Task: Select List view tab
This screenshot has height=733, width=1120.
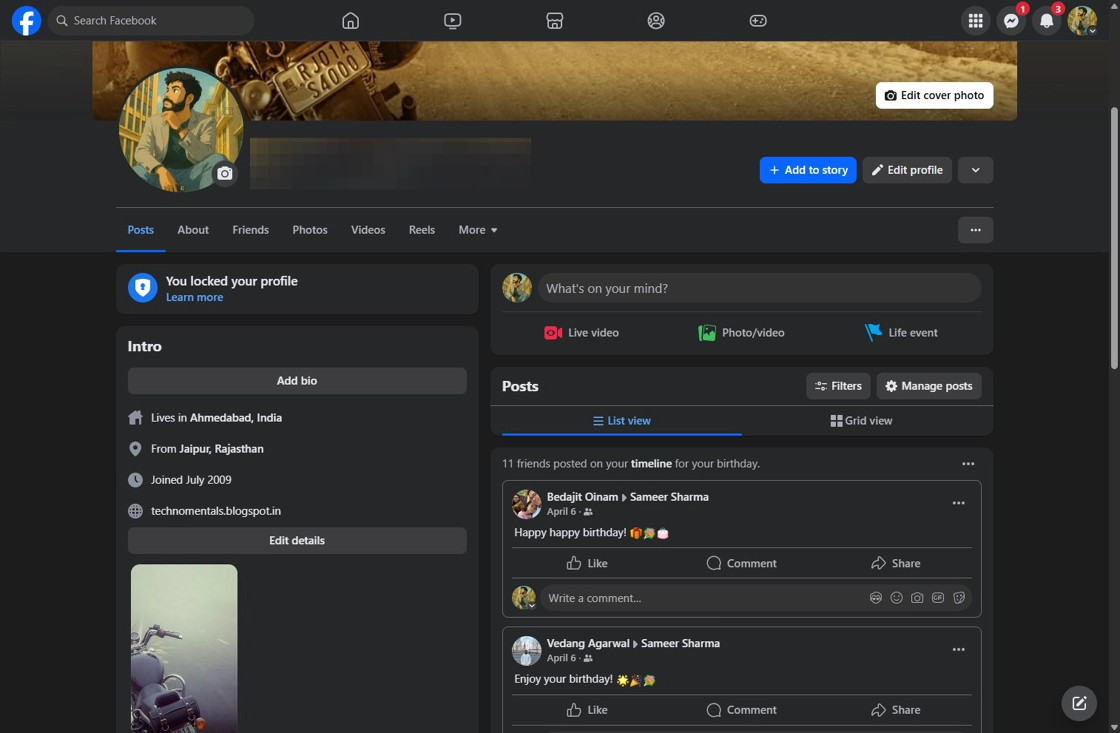Action: [621, 421]
